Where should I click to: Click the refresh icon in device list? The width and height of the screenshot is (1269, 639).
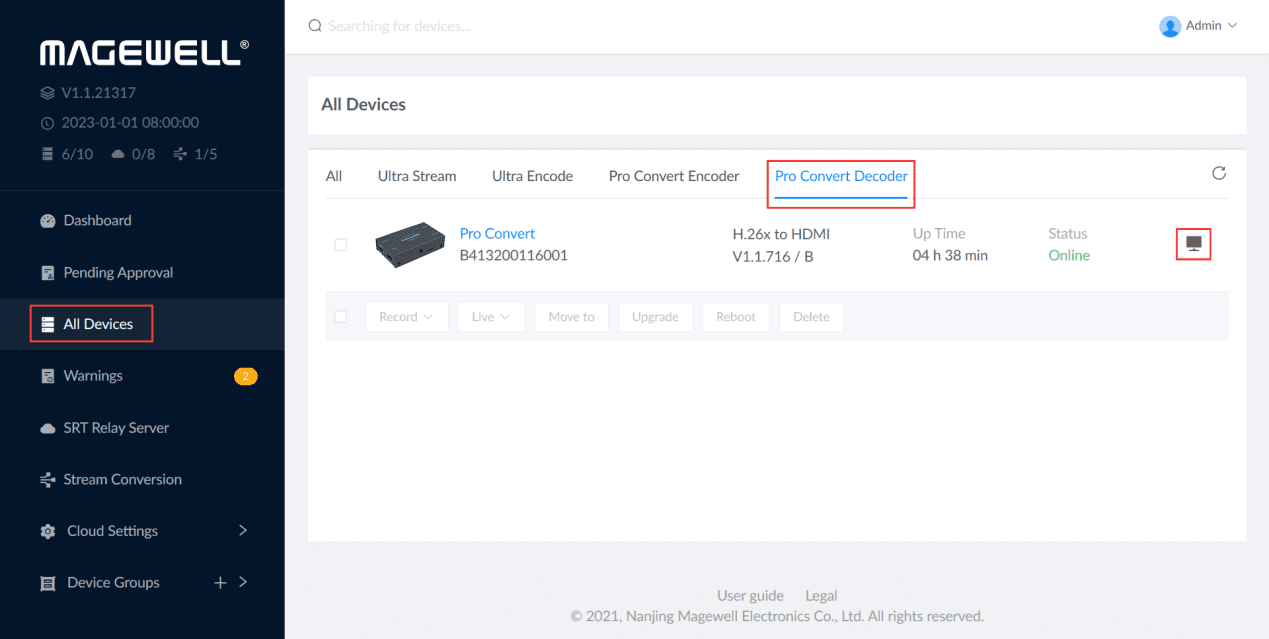click(1218, 174)
